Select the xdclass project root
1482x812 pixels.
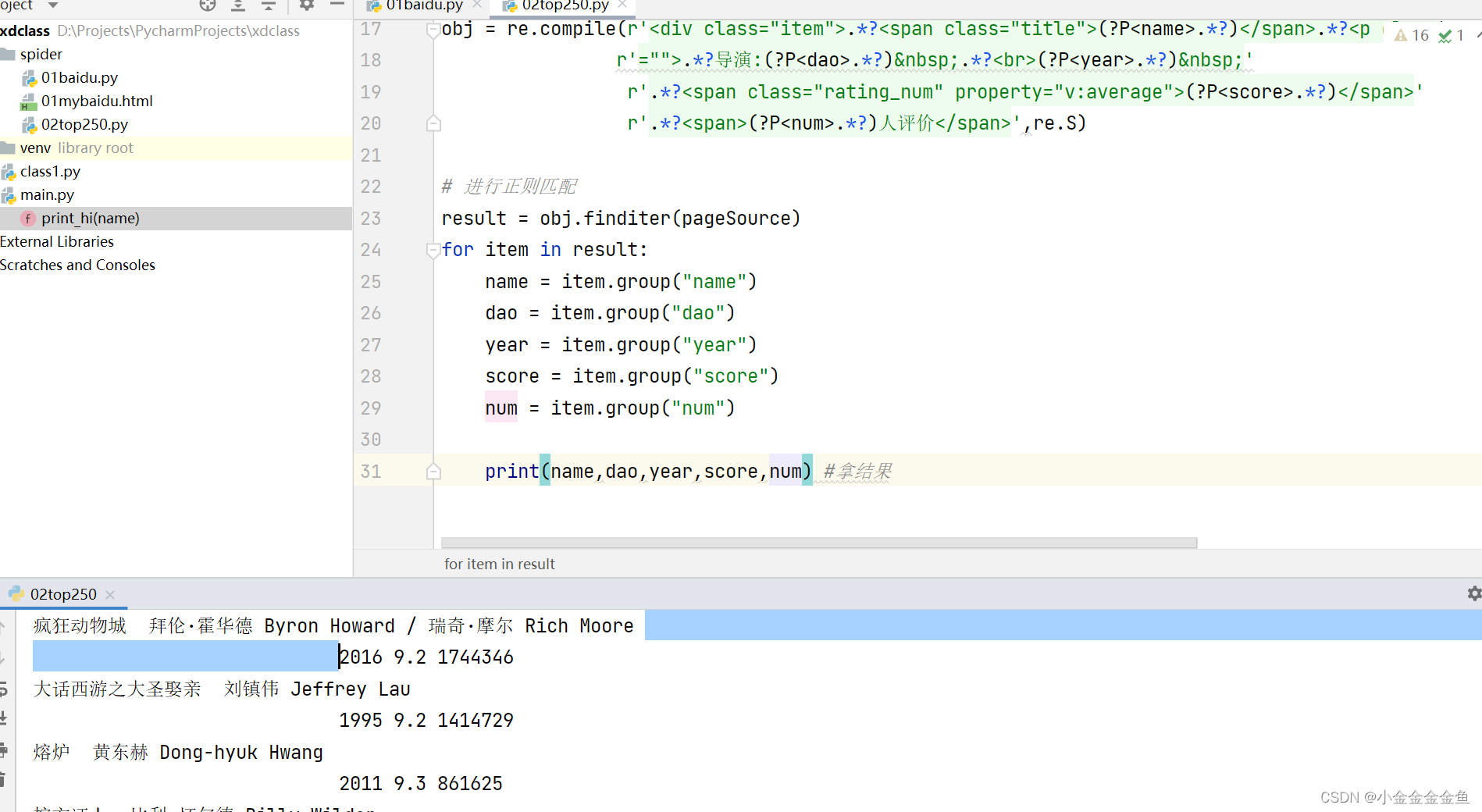(25, 30)
